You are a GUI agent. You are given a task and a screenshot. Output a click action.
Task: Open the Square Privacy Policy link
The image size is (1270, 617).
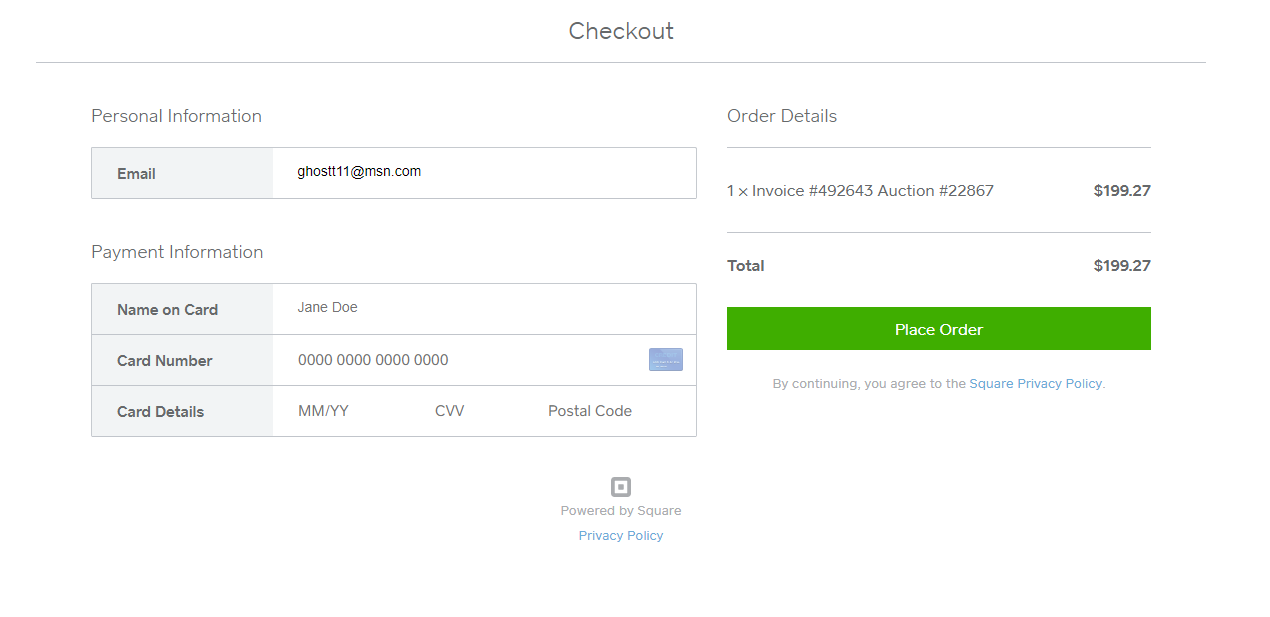point(1036,384)
